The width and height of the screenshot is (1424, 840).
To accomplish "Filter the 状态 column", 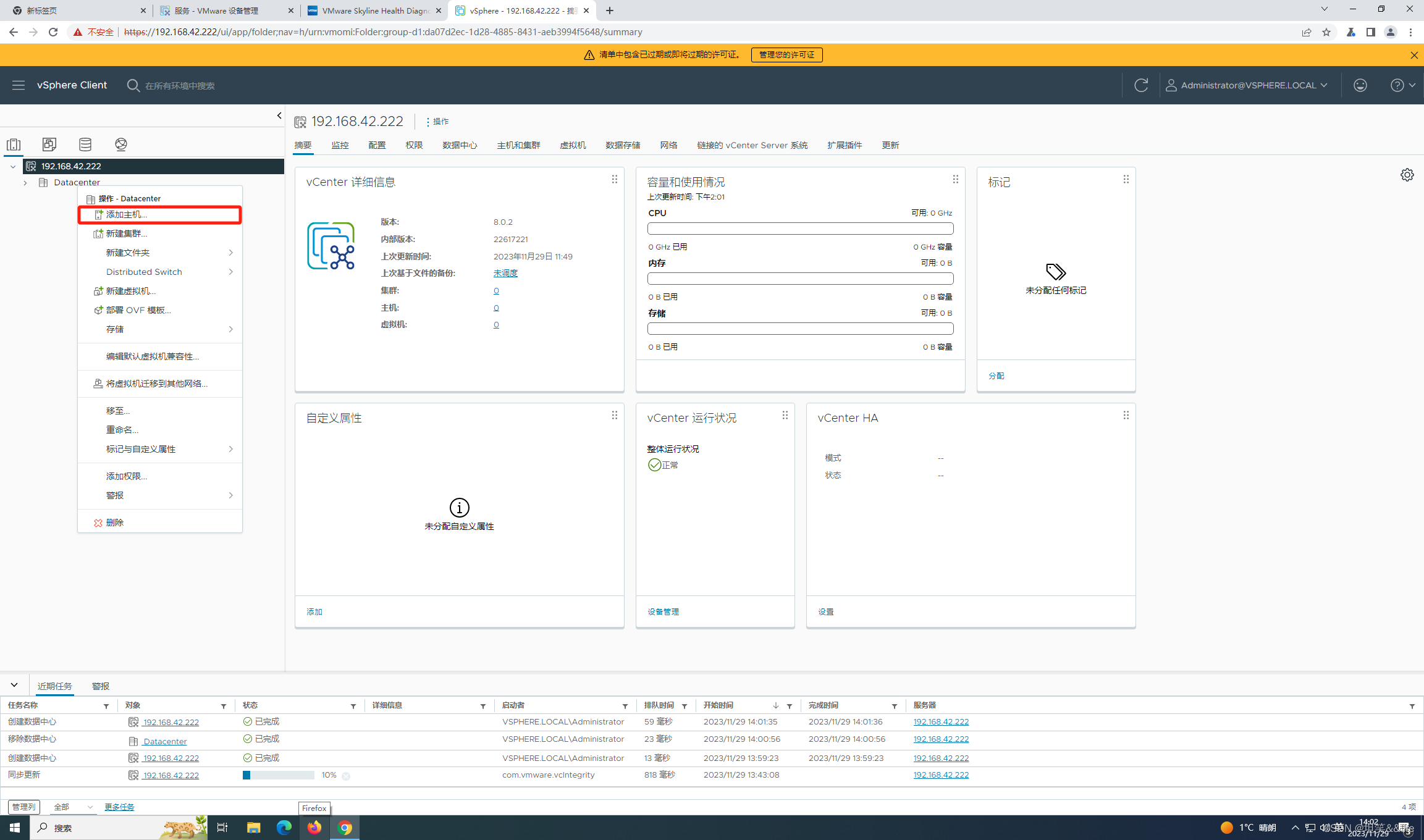I will point(353,706).
